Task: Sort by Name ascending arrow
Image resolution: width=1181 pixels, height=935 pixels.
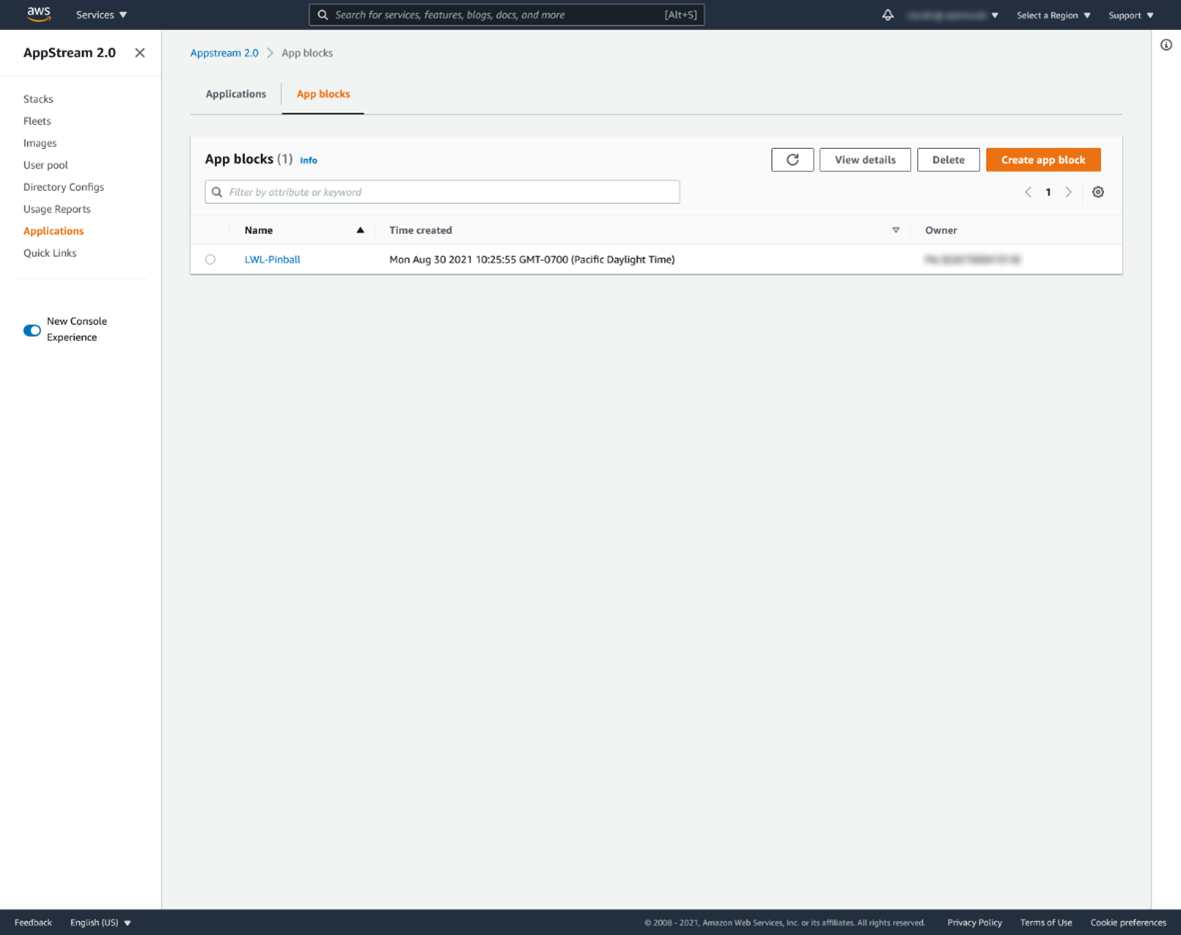Action: pyautogui.click(x=360, y=231)
